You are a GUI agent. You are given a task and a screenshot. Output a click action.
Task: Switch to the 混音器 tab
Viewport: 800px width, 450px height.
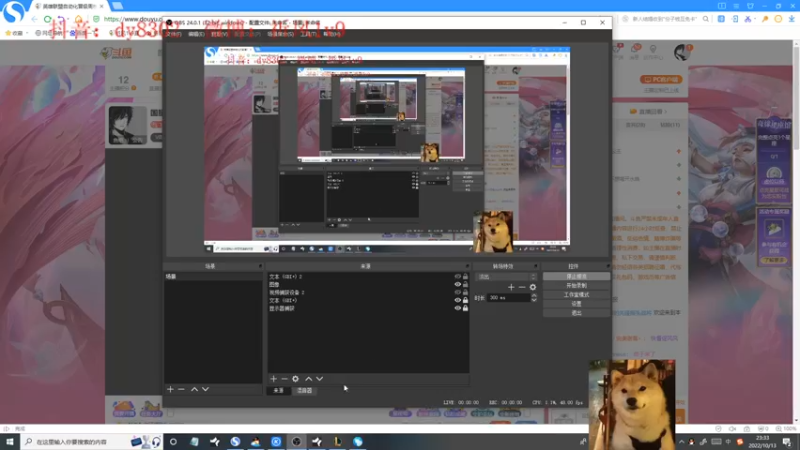(x=304, y=390)
